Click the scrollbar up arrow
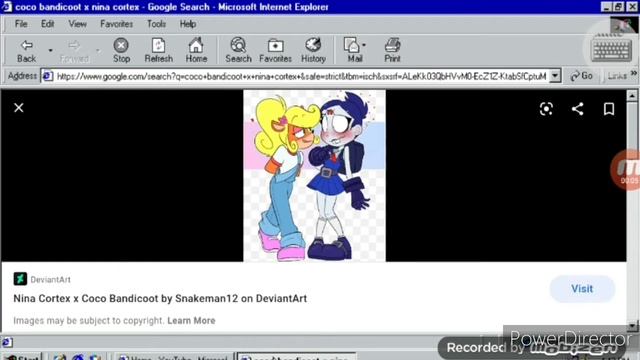This screenshot has height=360, width=640. [632, 96]
